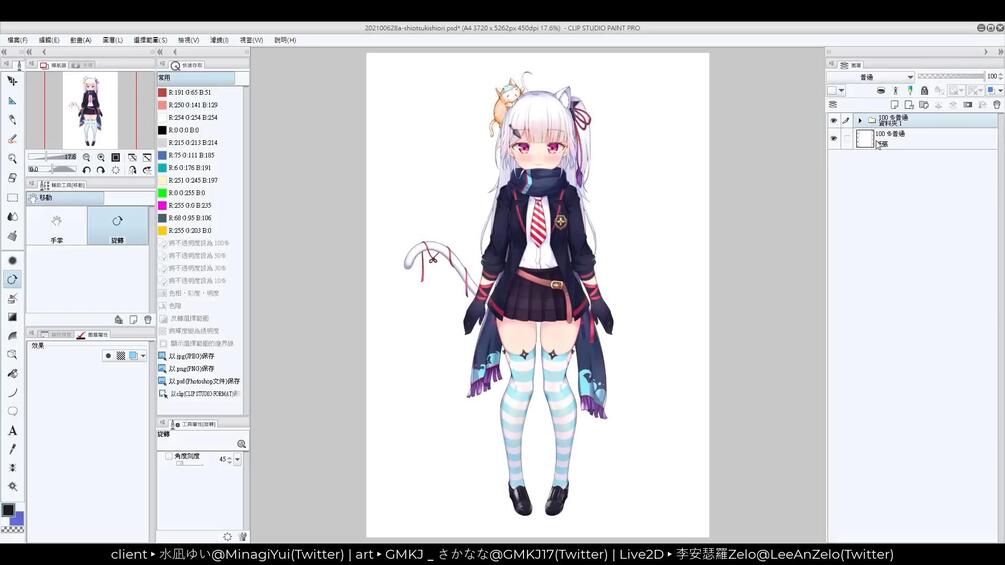Collapse right dock using double chevron arrow
This screenshot has height=565, width=1005.
1000,52
